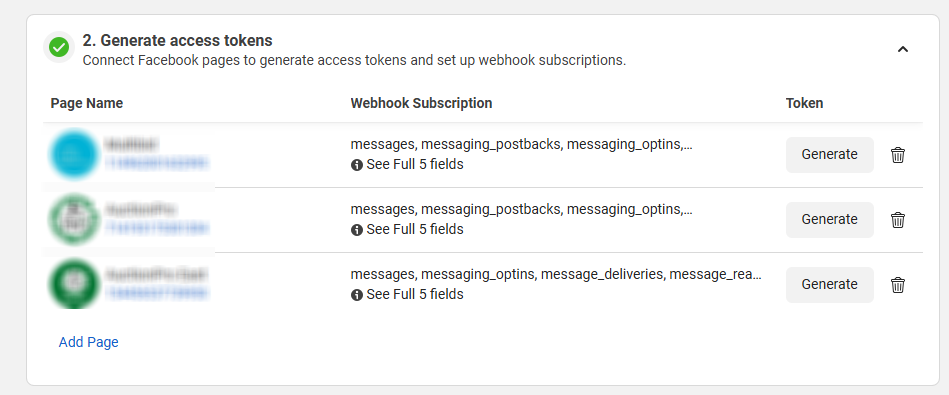Click the green checkmark step status icon
Image resolution: width=949 pixels, height=395 pixels.
pos(59,47)
